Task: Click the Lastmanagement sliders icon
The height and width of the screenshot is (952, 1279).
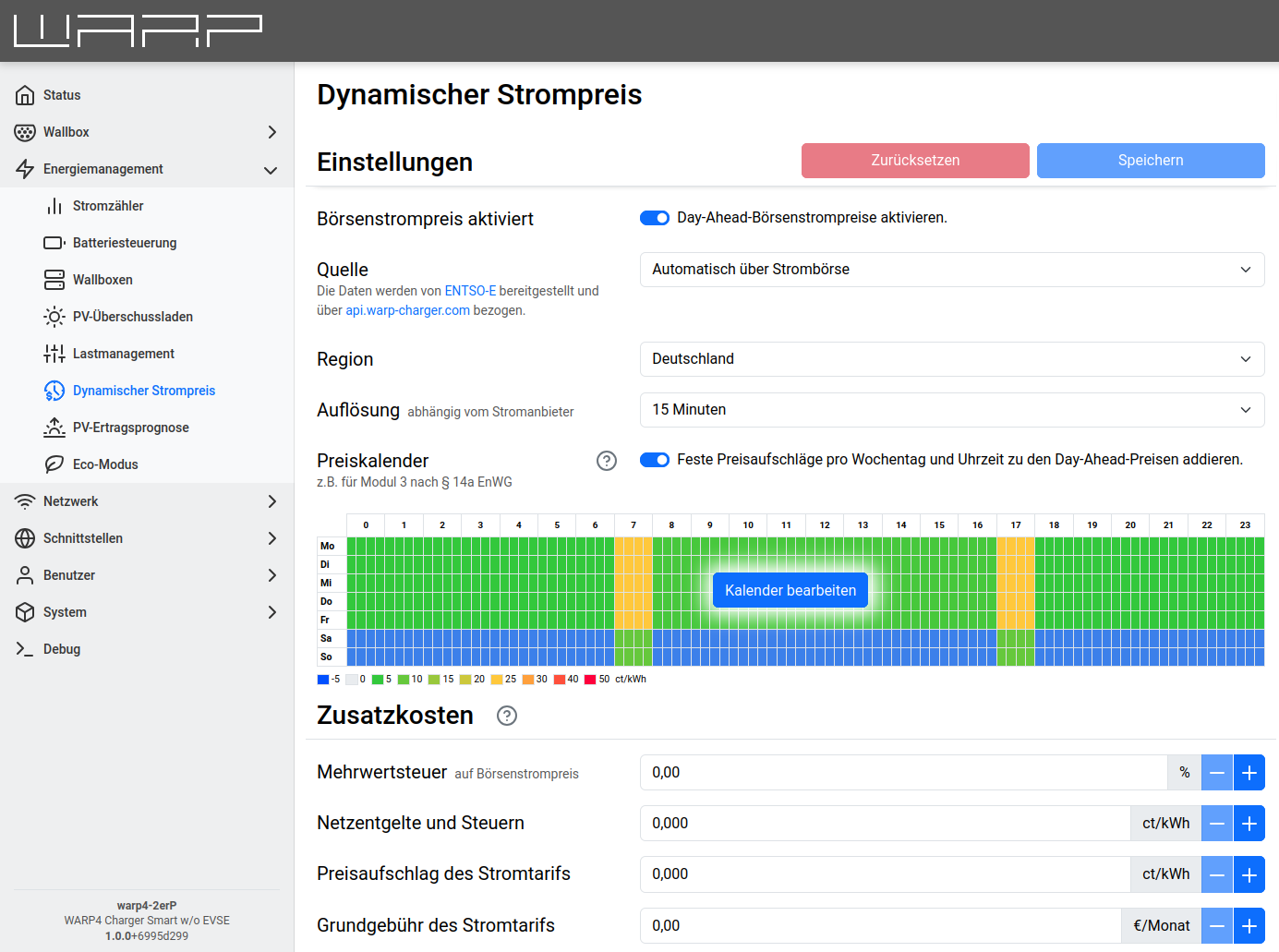Action: tap(54, 354)
